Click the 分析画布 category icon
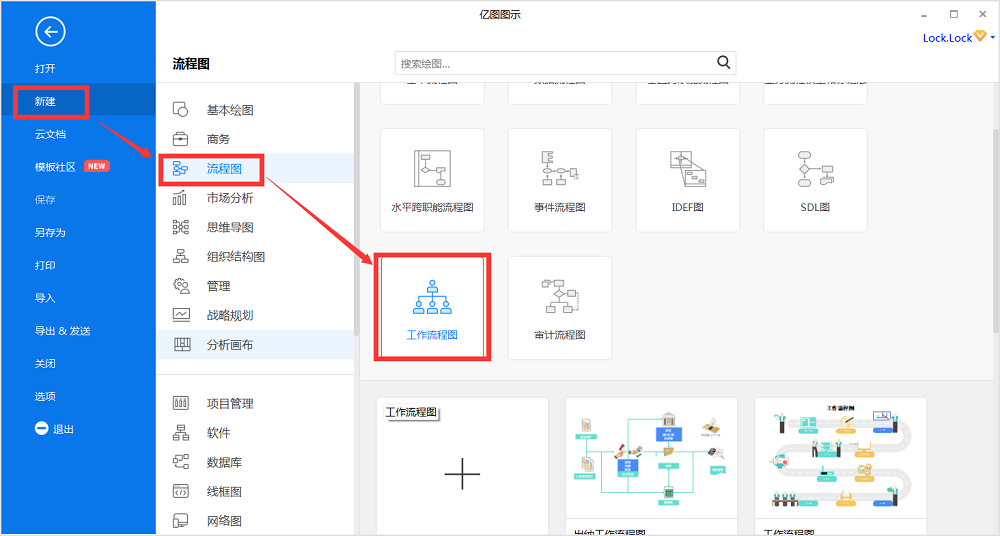 pyautogui.click(x=182, y=345)
